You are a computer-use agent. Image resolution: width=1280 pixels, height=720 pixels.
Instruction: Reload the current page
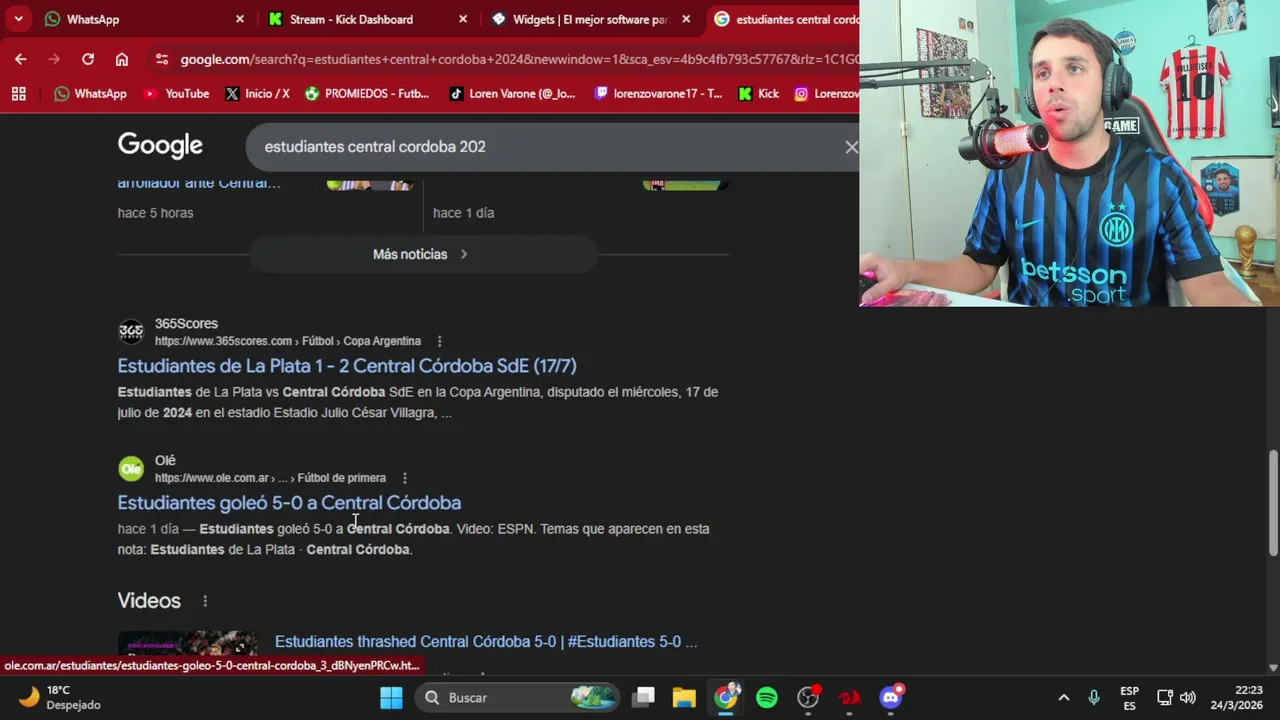click(88, 59)
